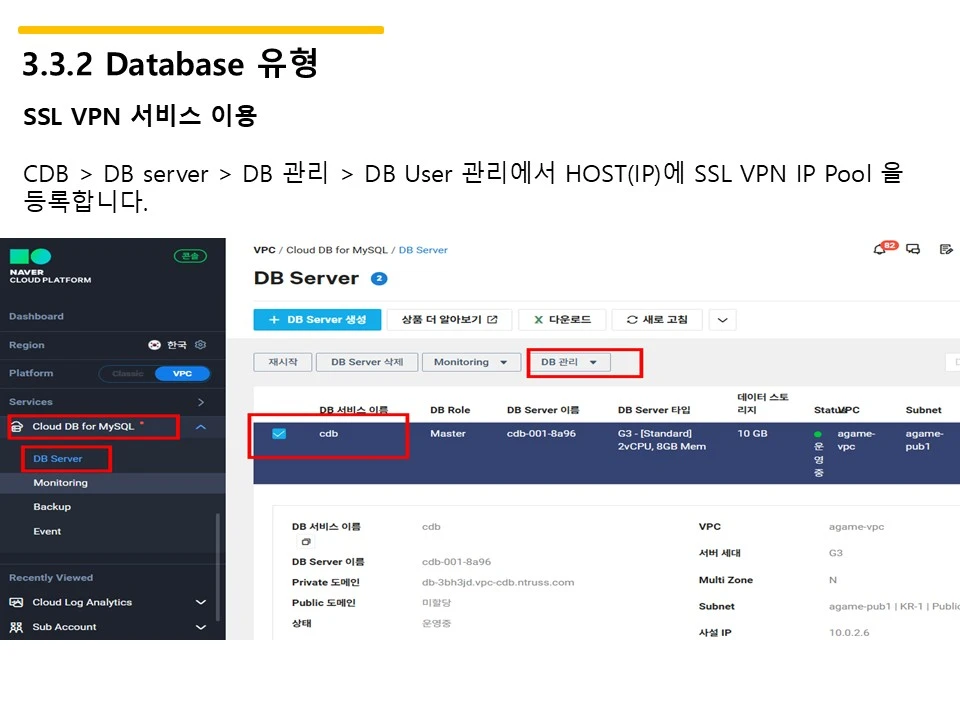Click the Region label in sidebar
This screenshot has height=720, width=960.
(x=26, y=345)
